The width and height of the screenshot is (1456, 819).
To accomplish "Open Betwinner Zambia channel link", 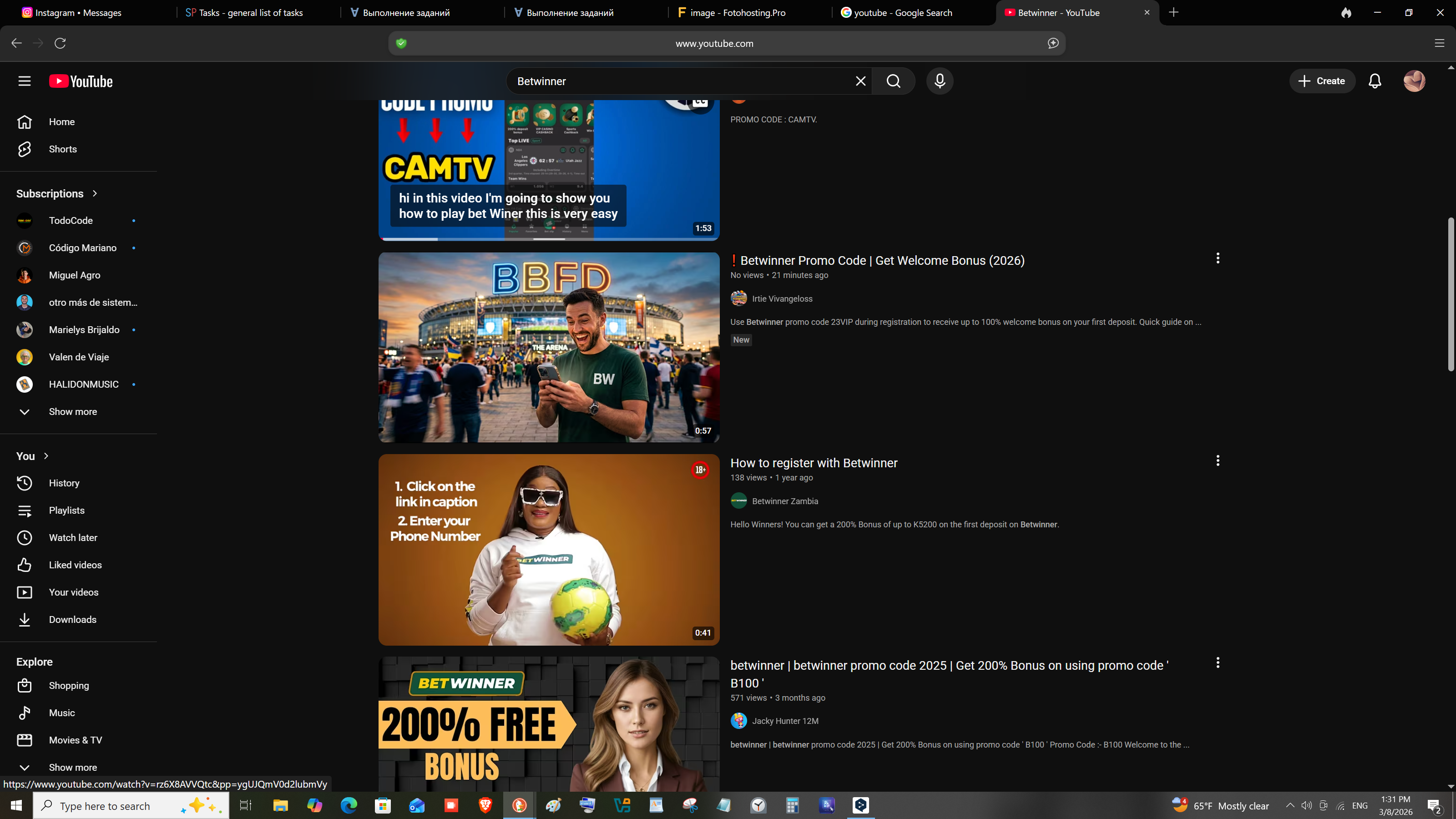I will [x=784, y=501].
